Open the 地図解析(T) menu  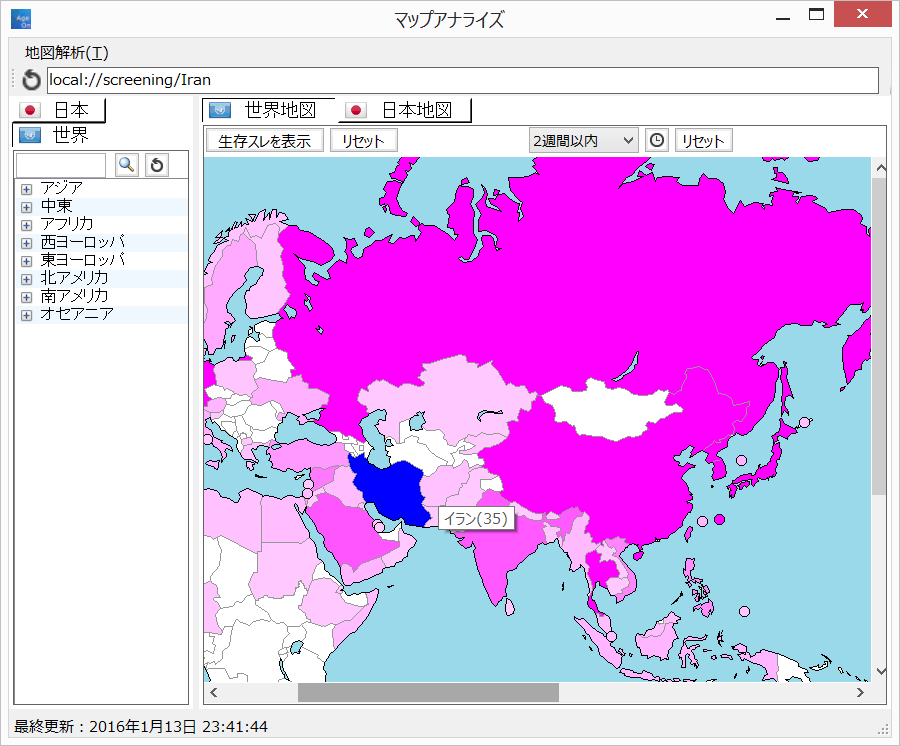[66, 53]
